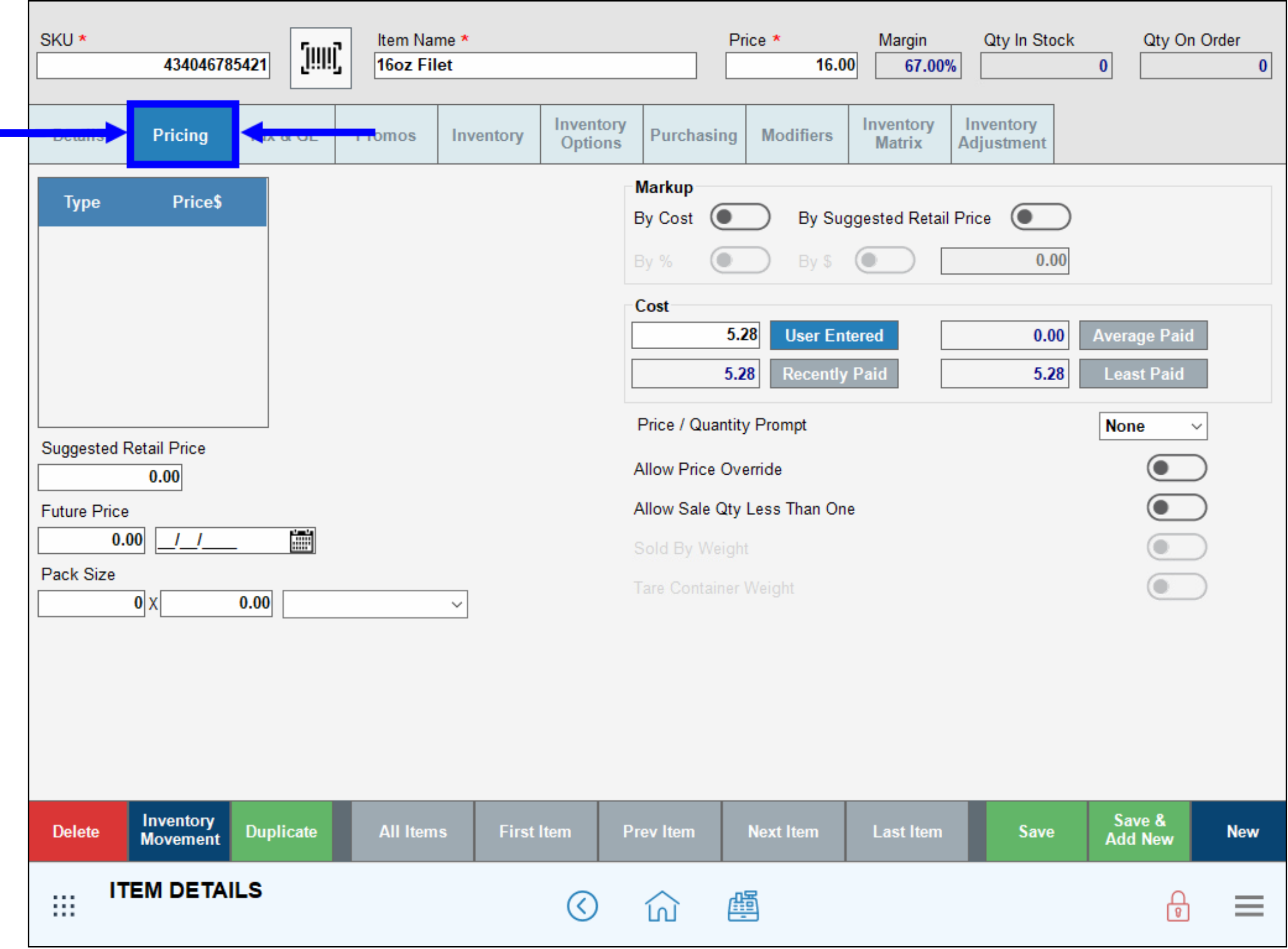Select the home icon in bottom bar
Viewport: 1288px width, 949px height.
[x=661, y=906]
